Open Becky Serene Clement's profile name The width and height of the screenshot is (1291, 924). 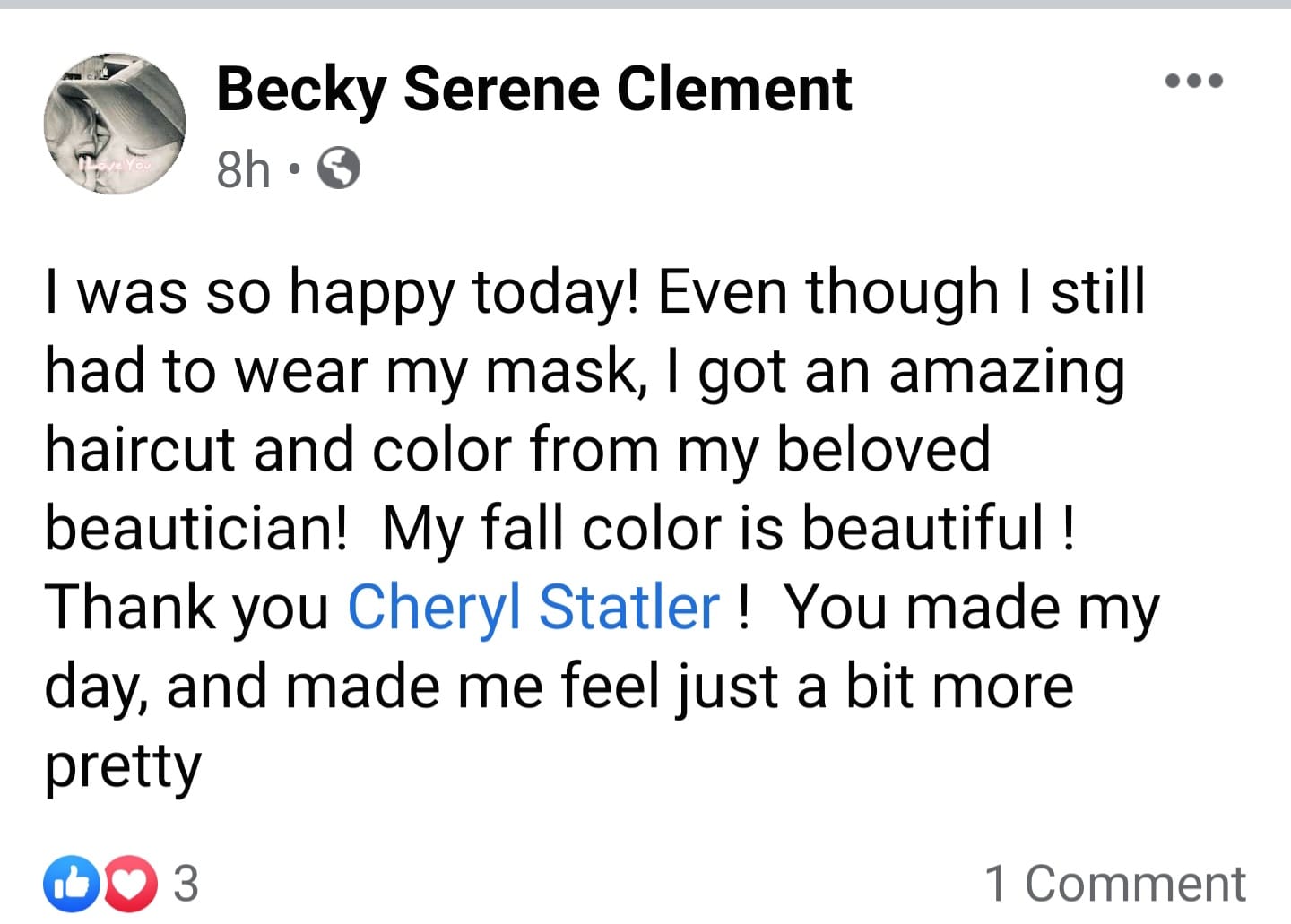click(x=533, y=90)
